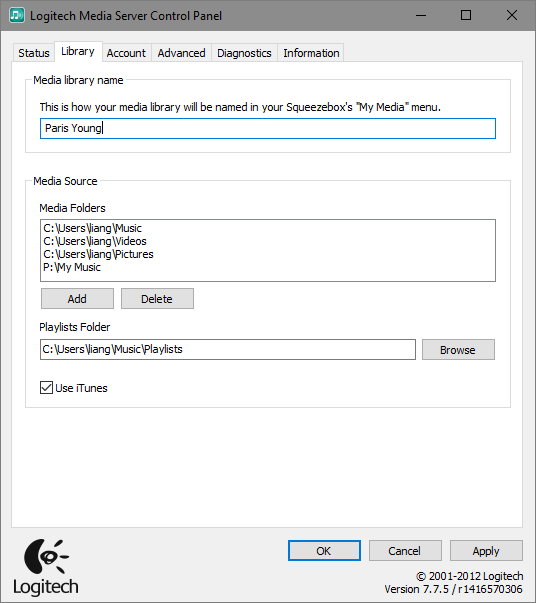Image resolution: width=536 pixels, height=603 pixels.
Task: Open the Information tab
Action: coord(311,53)
